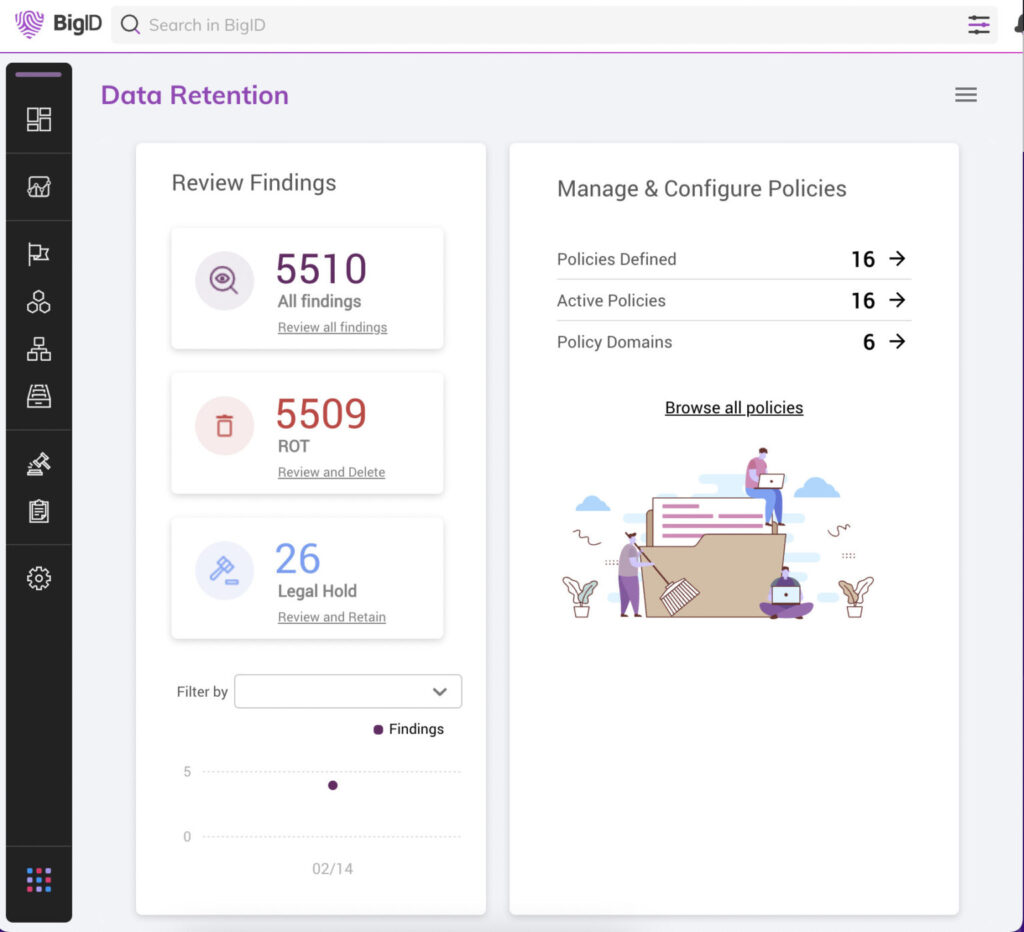1024x932 pixels.
Task: Open the Data Retention hamburger menu
Action: (x=965, y=95)
